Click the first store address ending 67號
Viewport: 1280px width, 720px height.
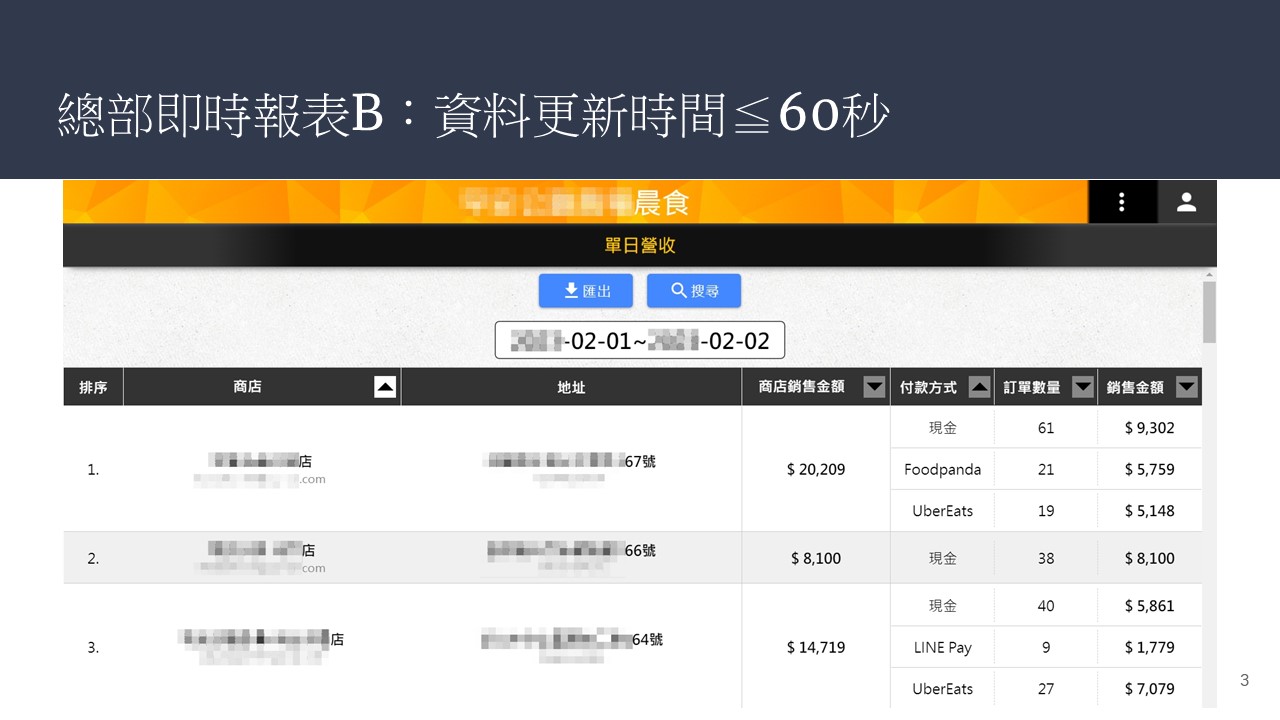coord(570,461)
